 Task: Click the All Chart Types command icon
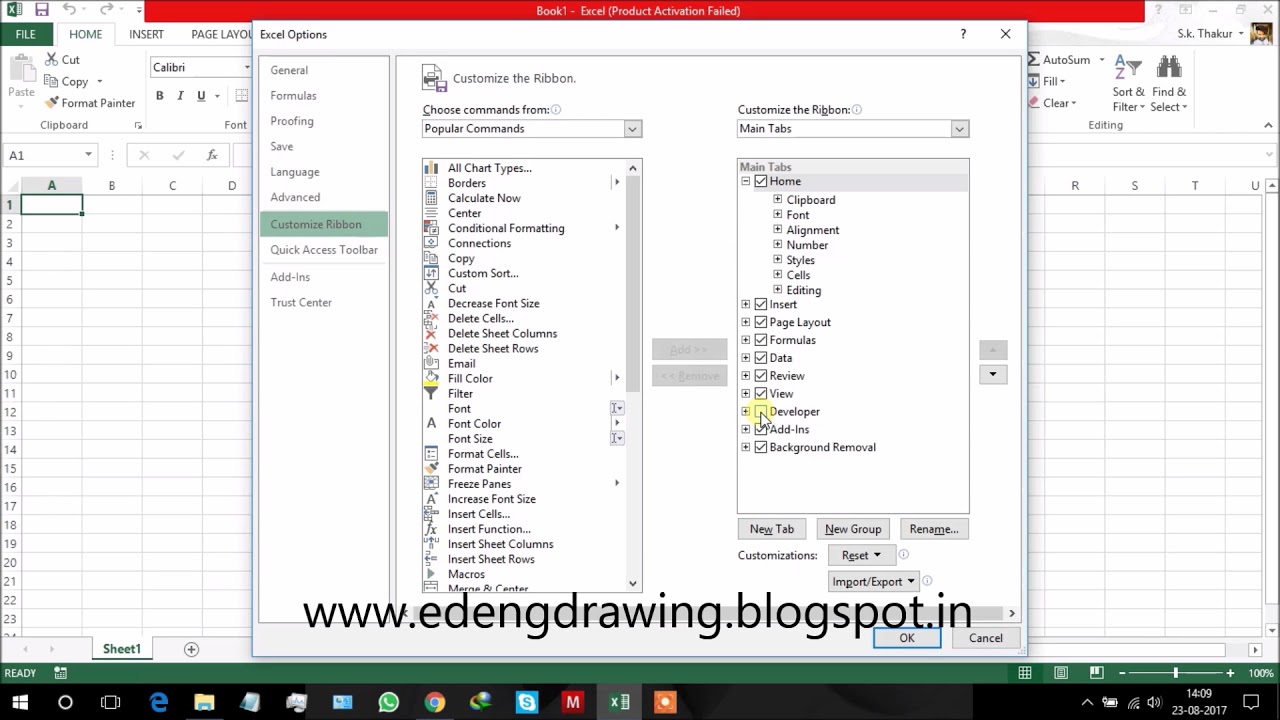[431, 168]
